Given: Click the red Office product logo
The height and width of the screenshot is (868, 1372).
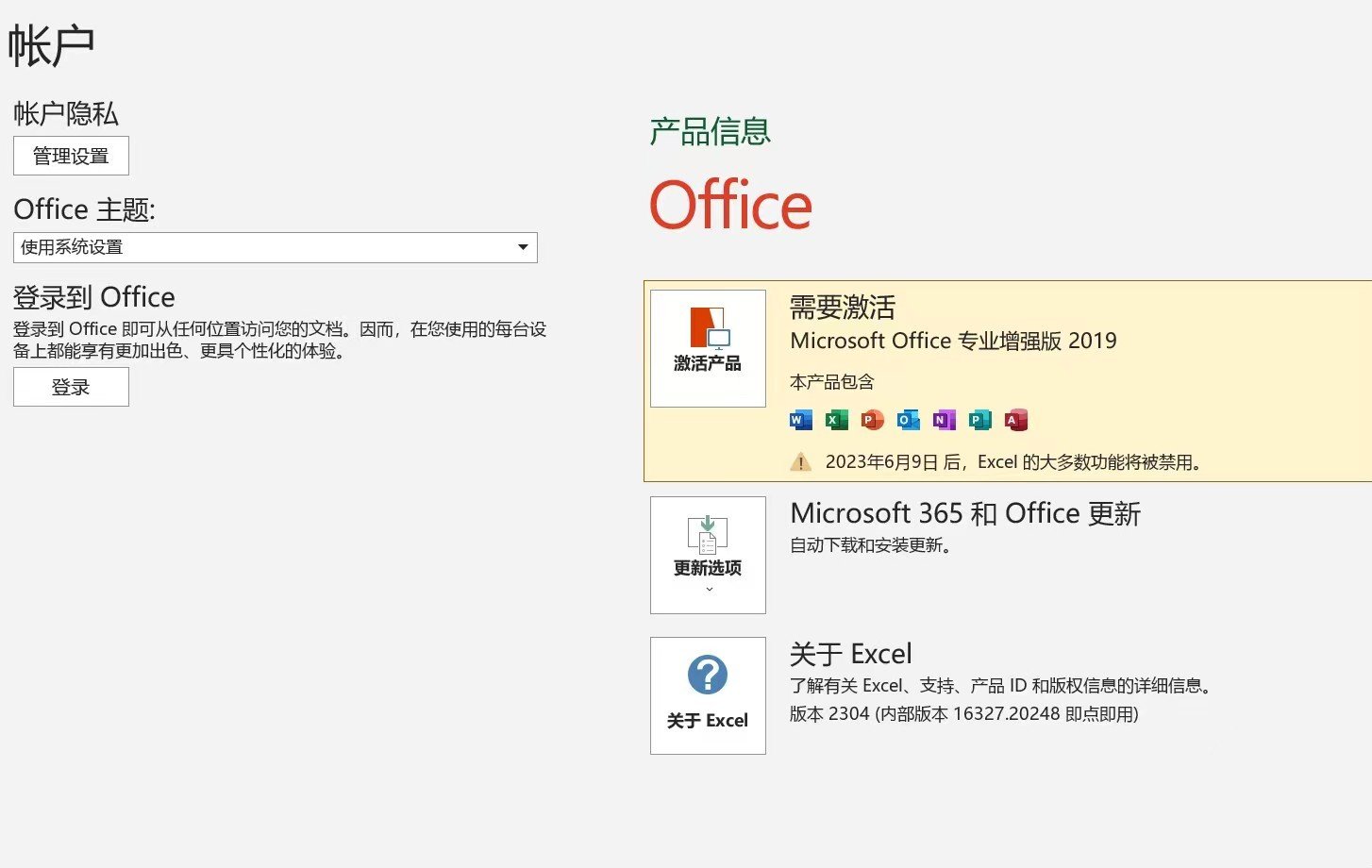Looking at the screenshot, I should point(730,206).
